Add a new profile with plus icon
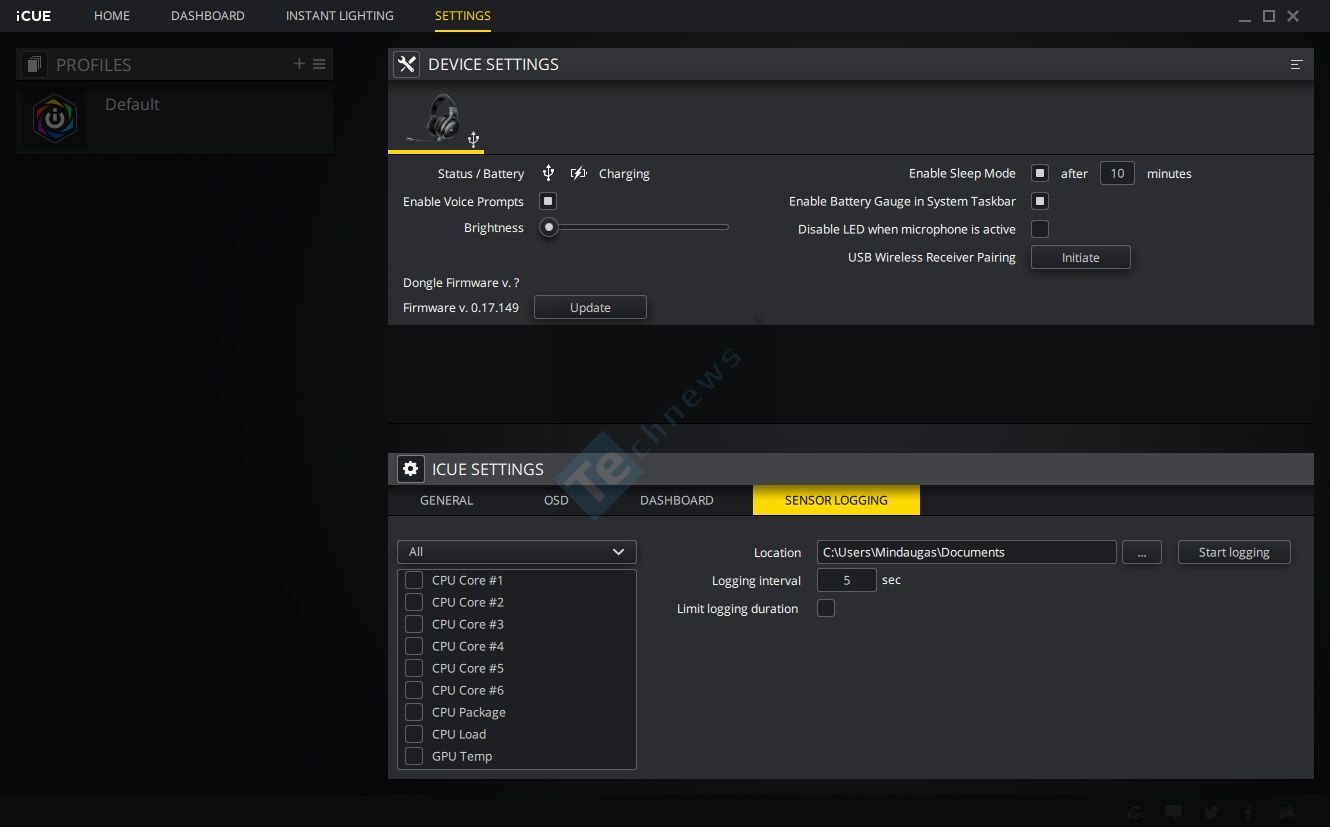 tap(299, 64)
